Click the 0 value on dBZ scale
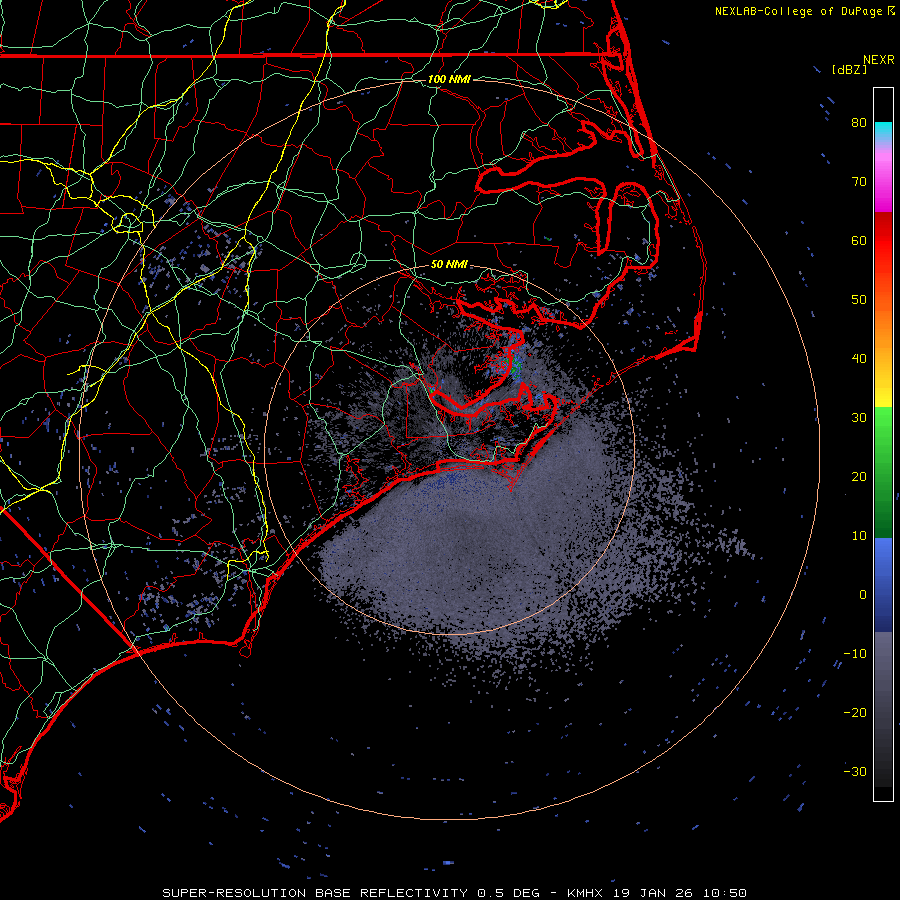This screenshot has width=900, height=900. (863, 595)
